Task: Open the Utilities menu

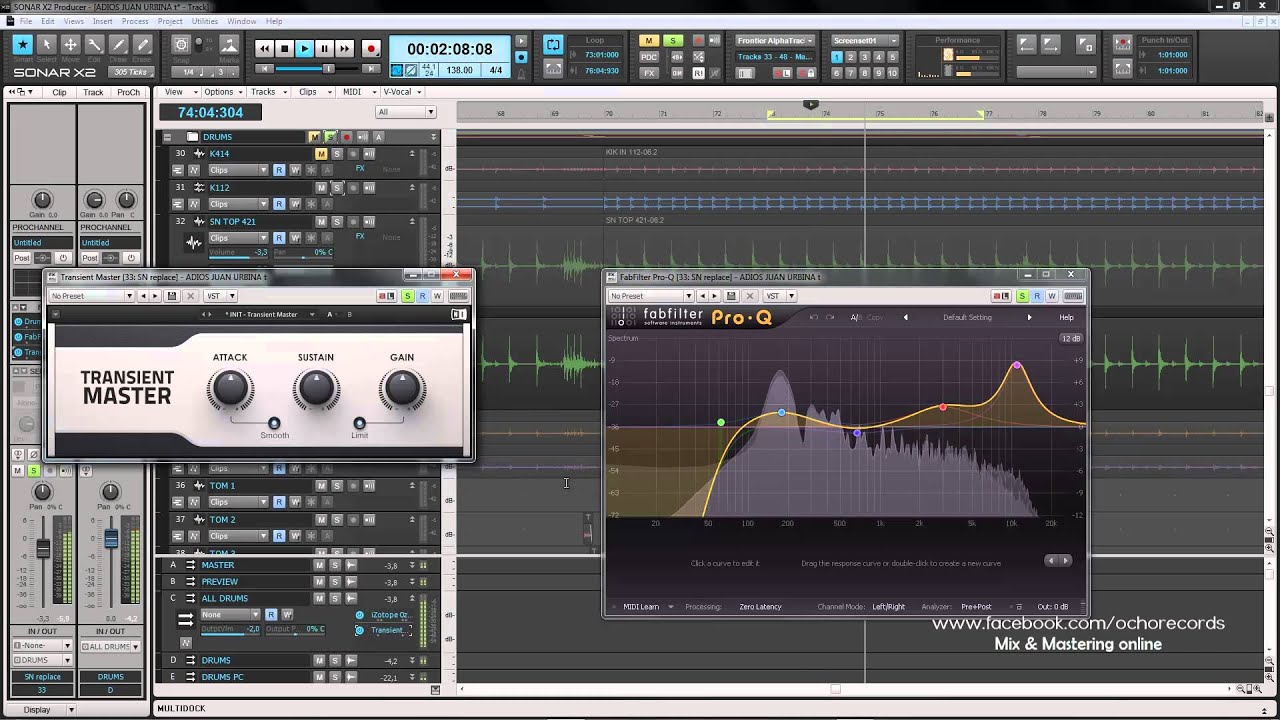Action: click(204, 21)
